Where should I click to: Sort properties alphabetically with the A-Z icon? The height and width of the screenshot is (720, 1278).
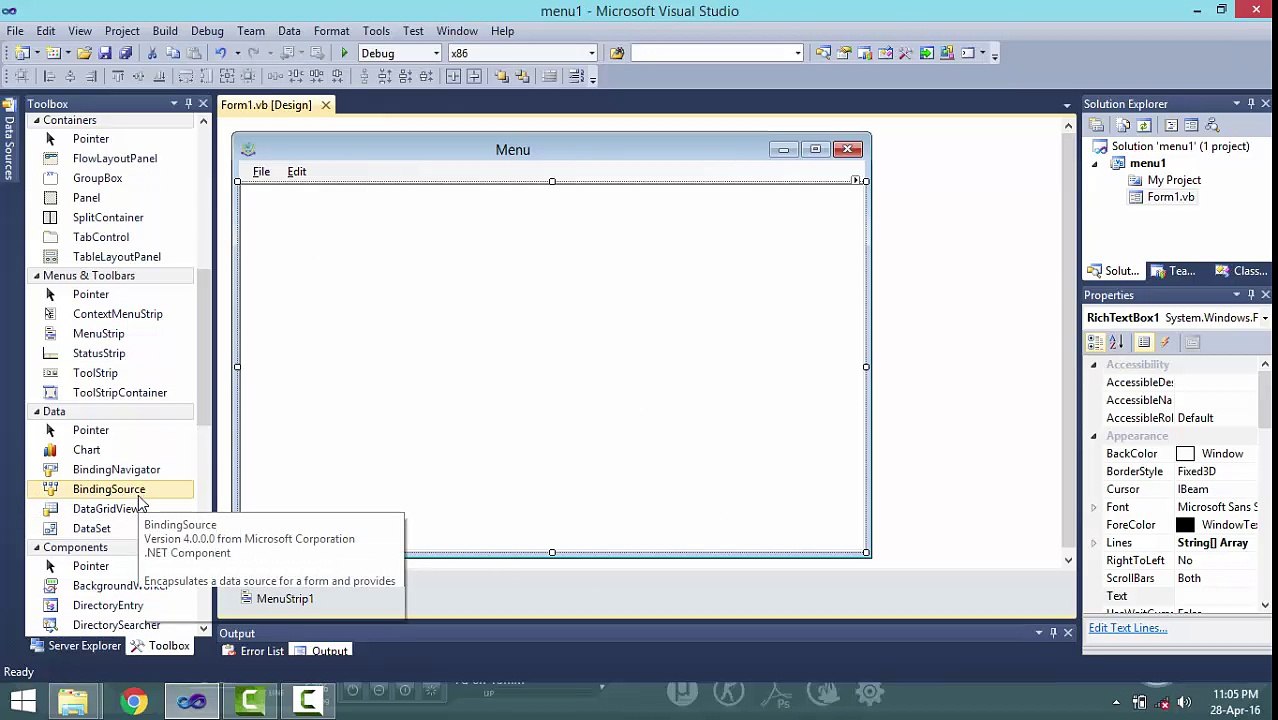[1116, 342]
